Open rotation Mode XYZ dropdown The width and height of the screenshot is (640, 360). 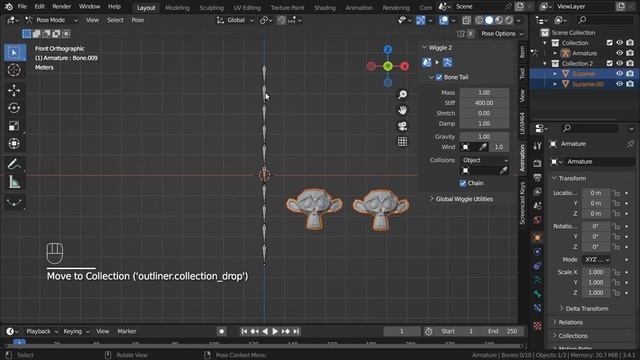pos(596,260)
